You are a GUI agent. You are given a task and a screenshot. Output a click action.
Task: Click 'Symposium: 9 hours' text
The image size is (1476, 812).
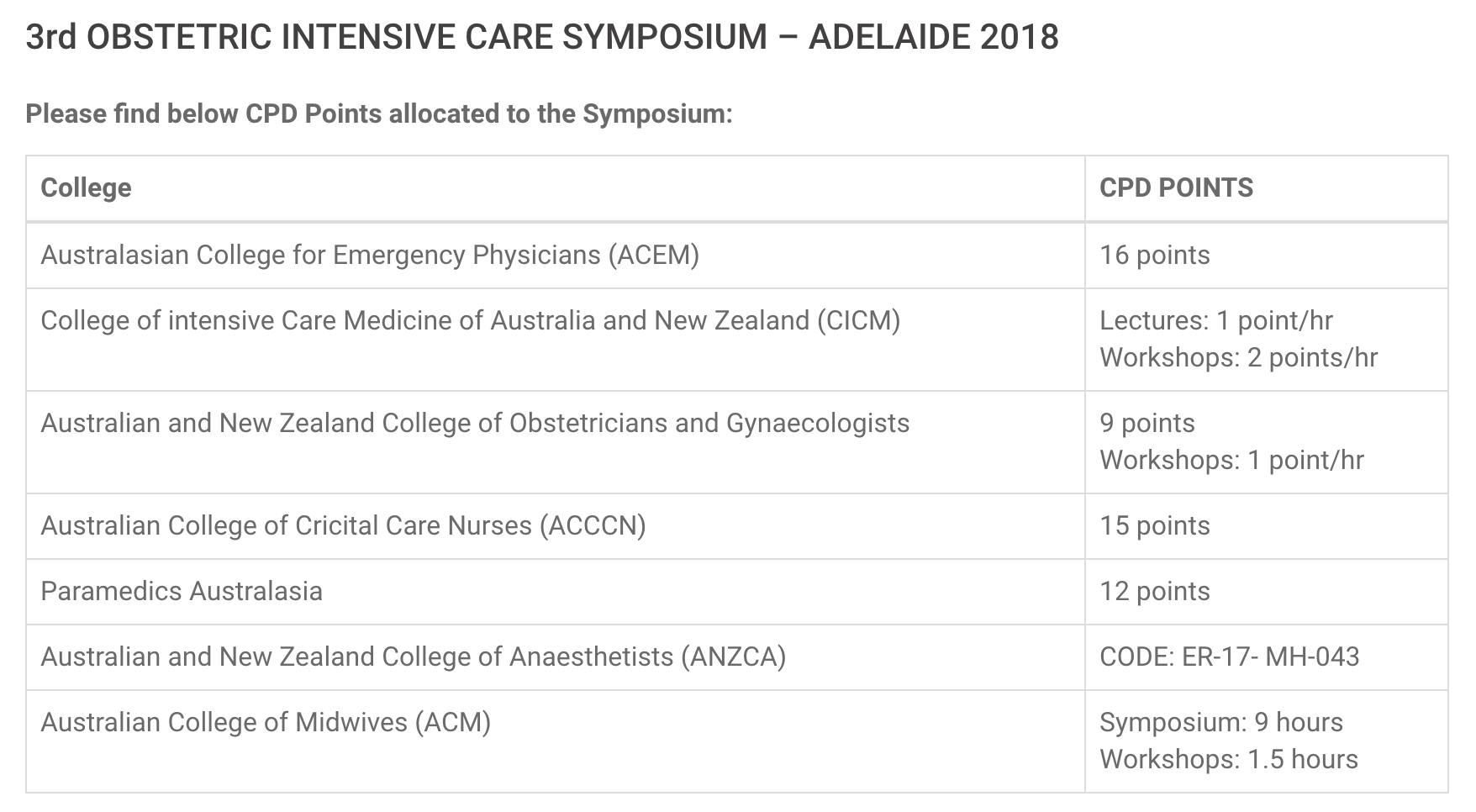pos(1221,722)
